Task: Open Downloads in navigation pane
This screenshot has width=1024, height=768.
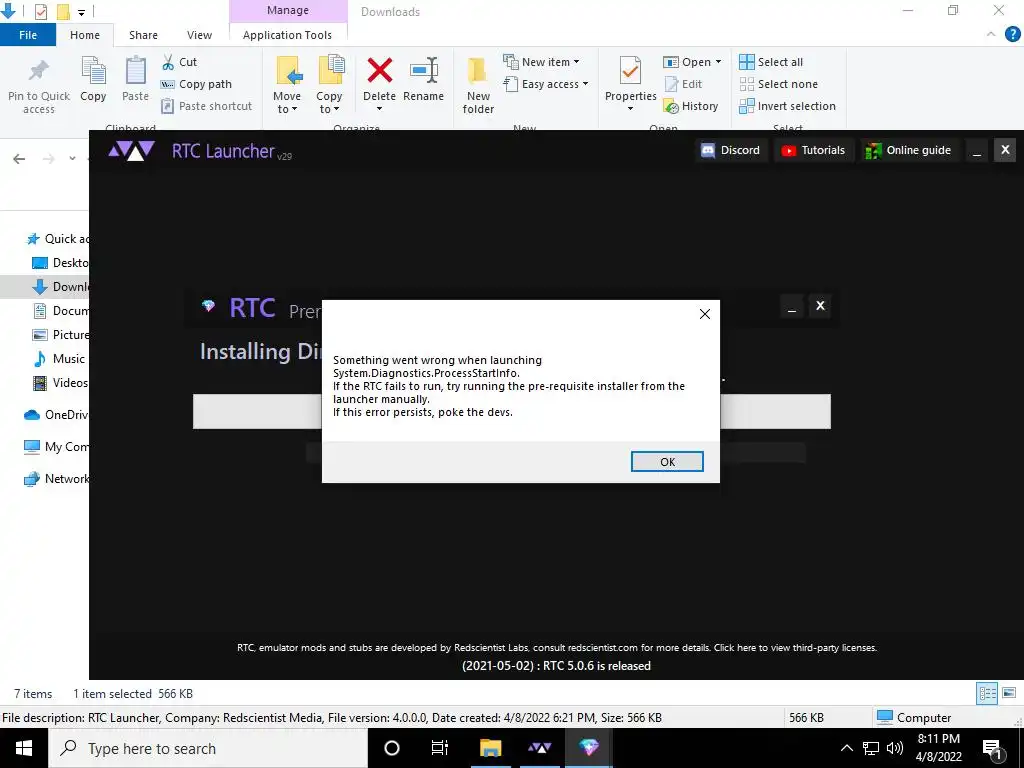Action: (x=60, y=287)
